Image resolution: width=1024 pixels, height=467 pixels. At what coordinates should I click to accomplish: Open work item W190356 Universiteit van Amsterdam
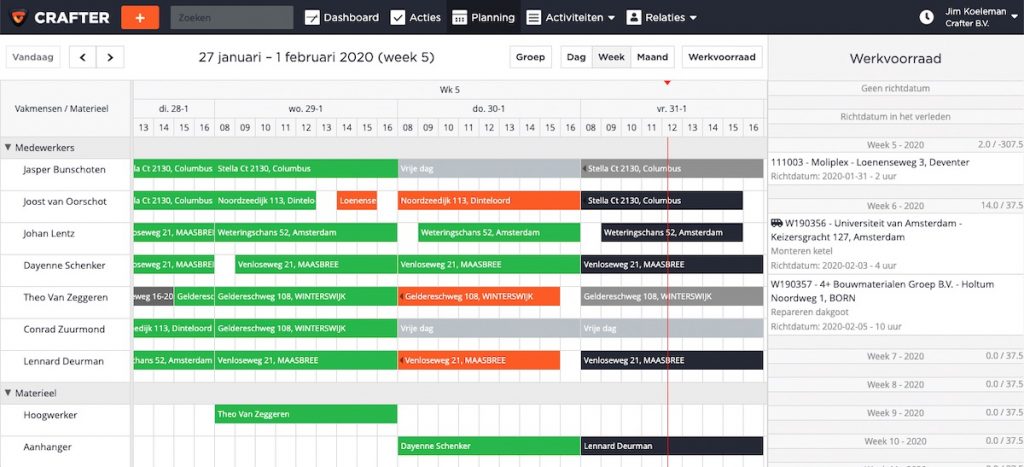click(x=896, y=244)
